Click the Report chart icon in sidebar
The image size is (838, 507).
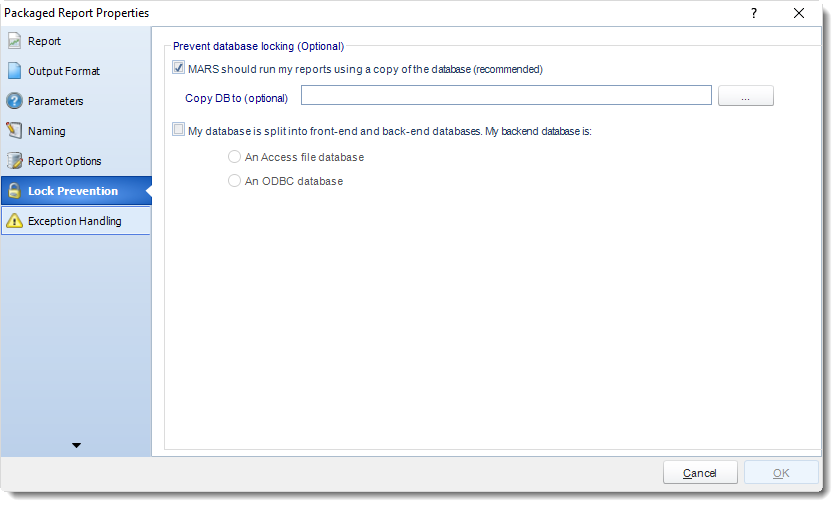(14, 41)
